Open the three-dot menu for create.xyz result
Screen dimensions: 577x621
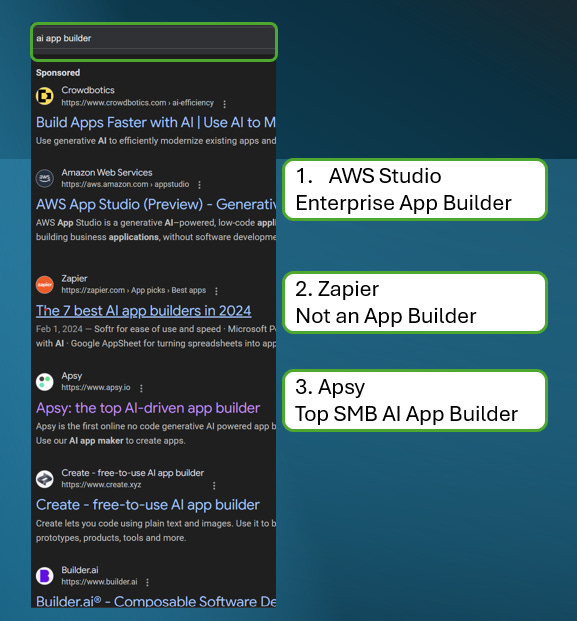(x=214, y=486)
